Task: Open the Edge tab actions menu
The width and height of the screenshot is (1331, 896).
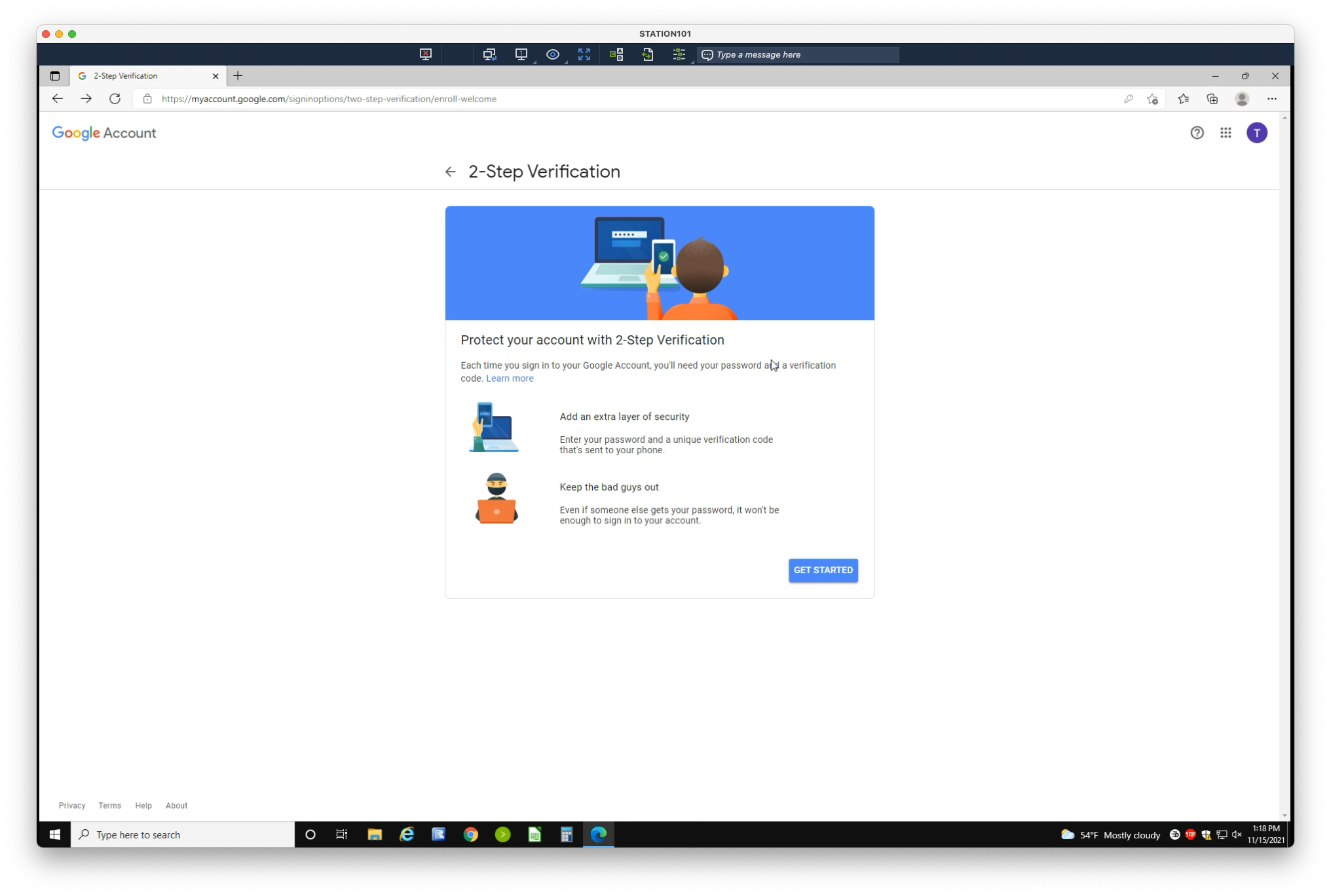Action: pyautogui.click(x=55, y=76)
